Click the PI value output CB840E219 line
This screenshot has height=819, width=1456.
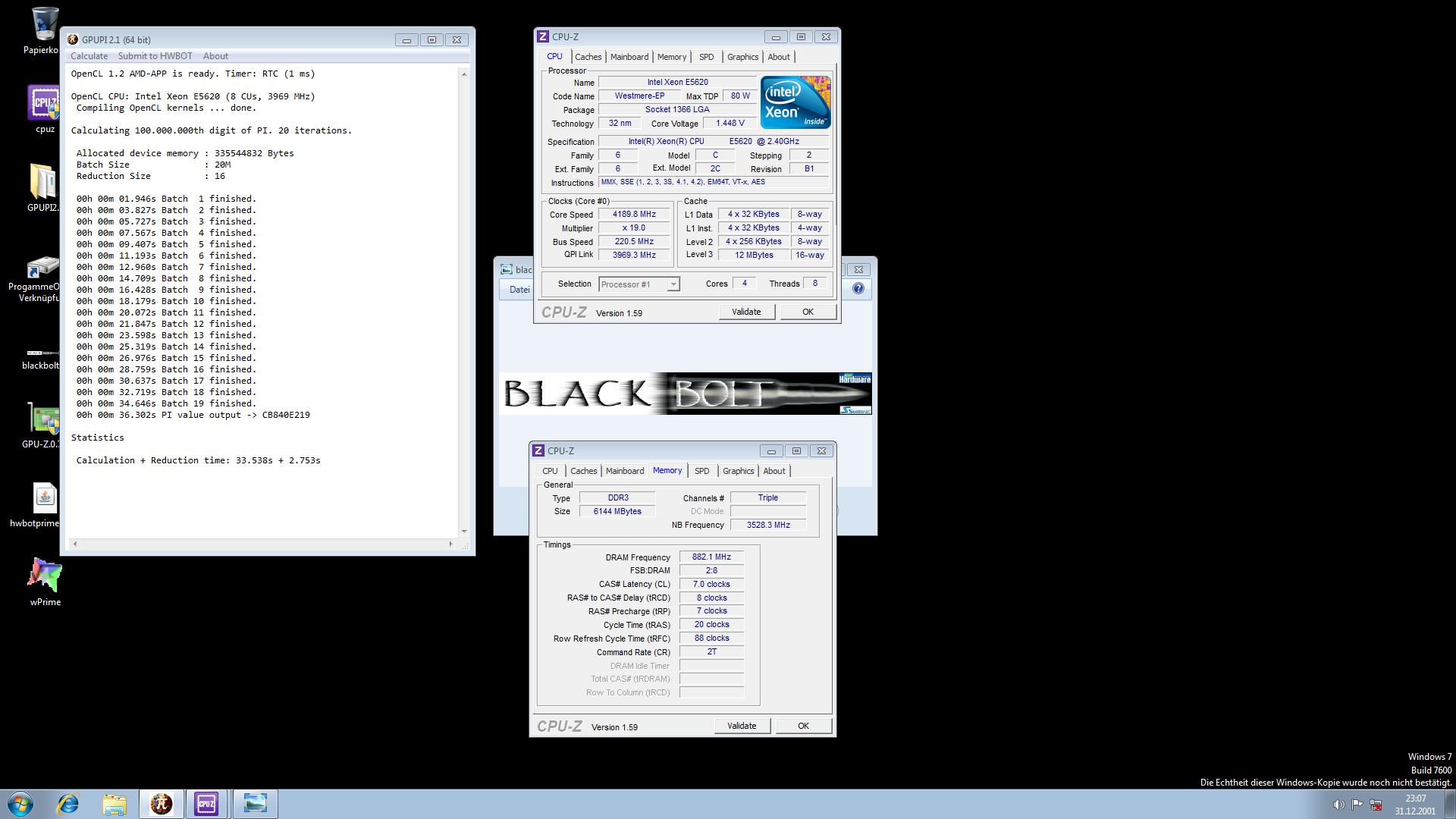[x=193, y=415]
